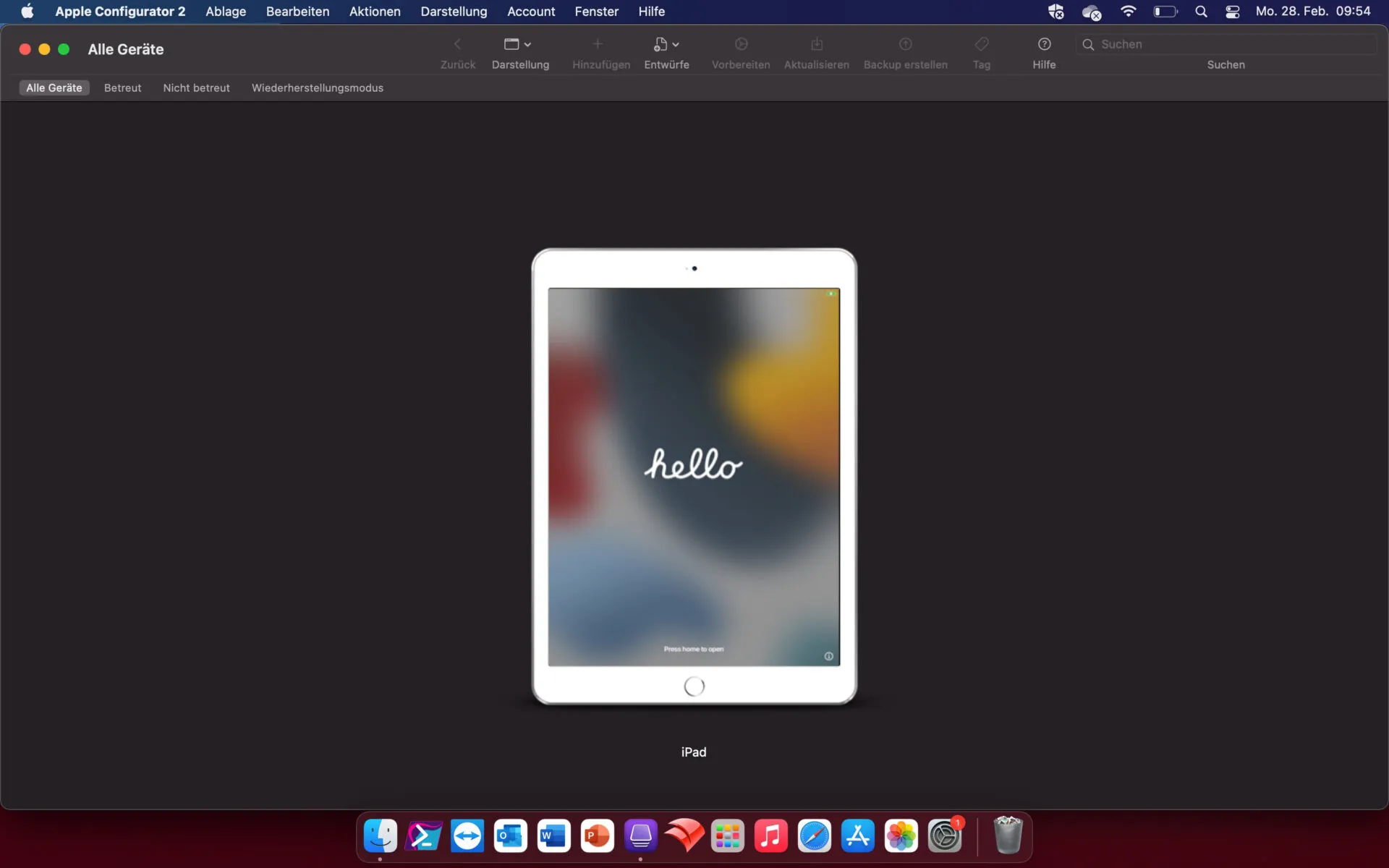Open Hilfe question mark in toolbar

(x=1044, y=44)
